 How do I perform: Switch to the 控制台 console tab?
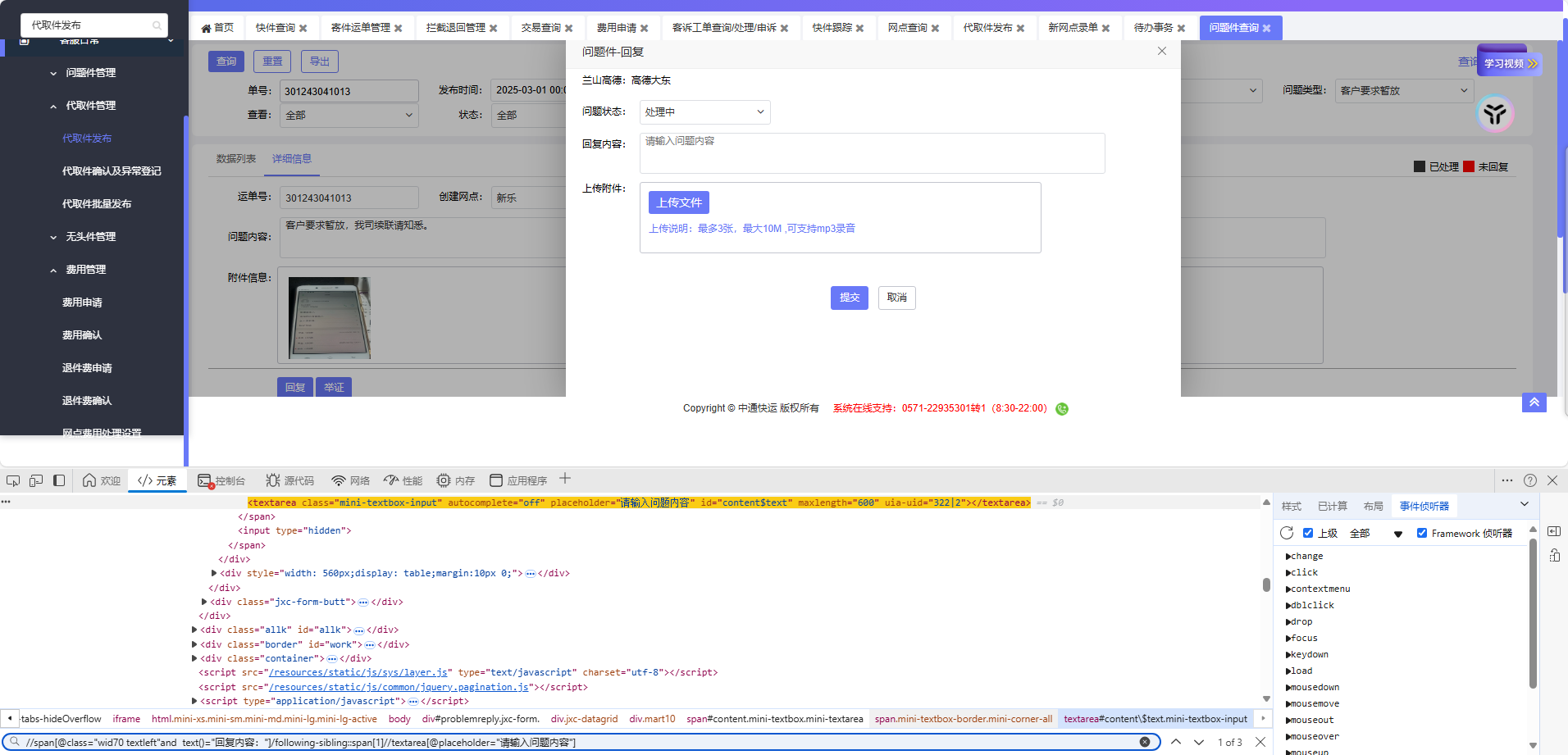pyautogui.click(x=222, y=480)
